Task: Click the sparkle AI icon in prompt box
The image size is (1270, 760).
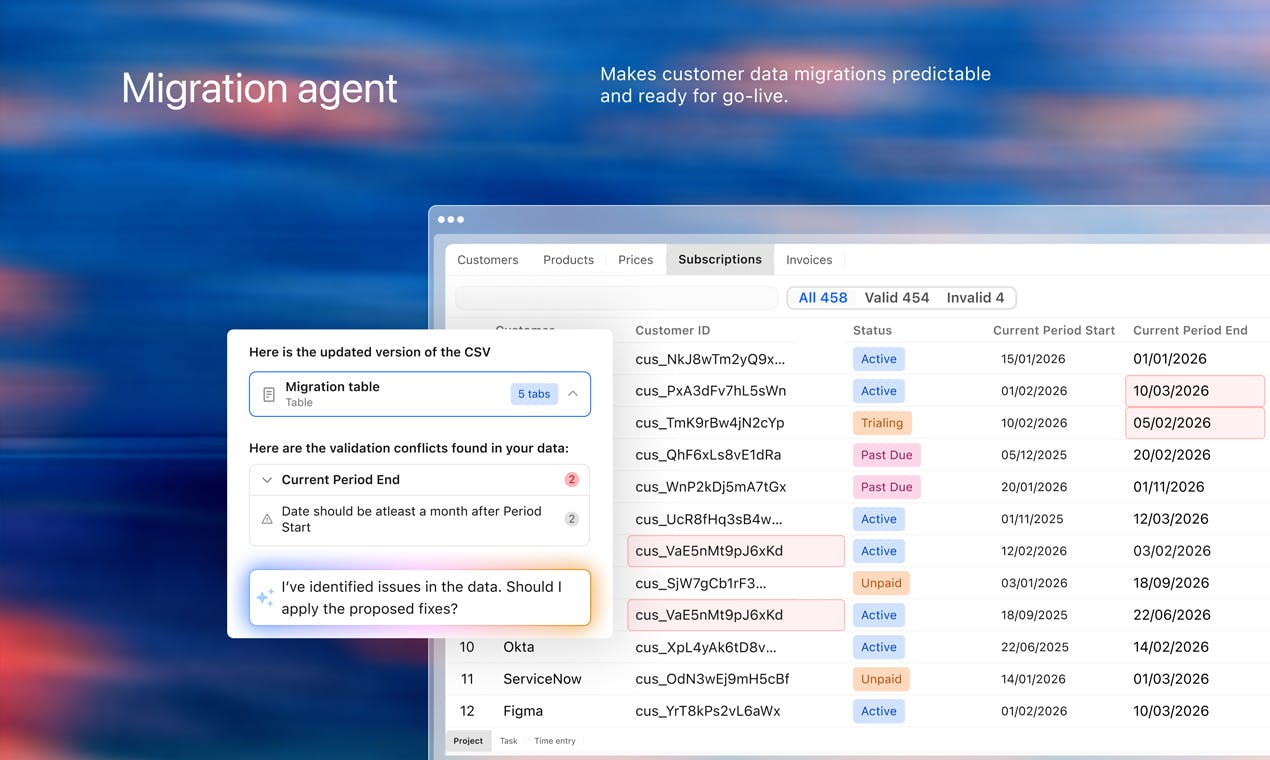Action: (x=265, y=598)
